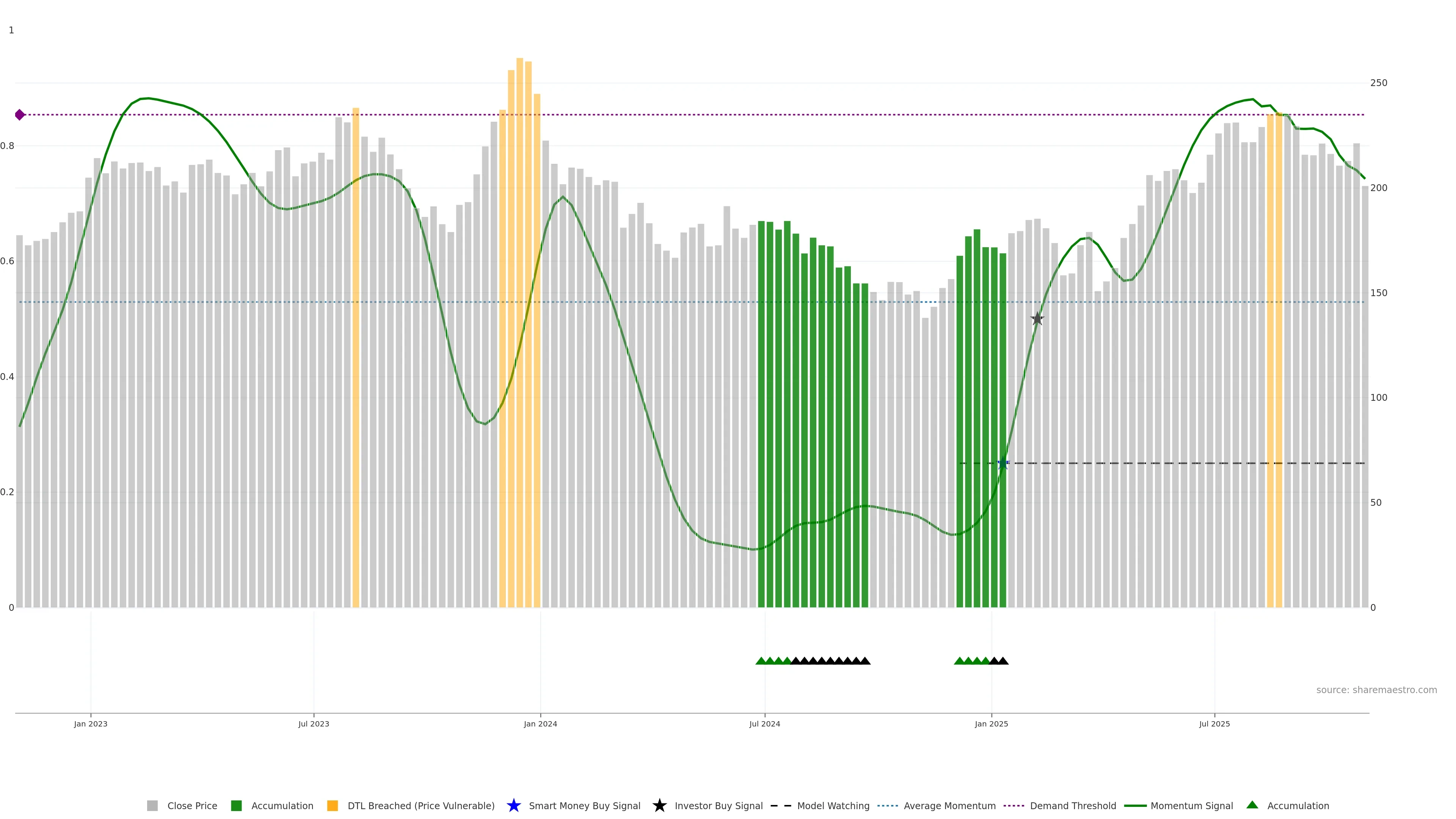Screen dimensions: 1456x819
Task: Click the blue Smart Money Buy Signal star in the legend
Action: click(x=513, y=805)
